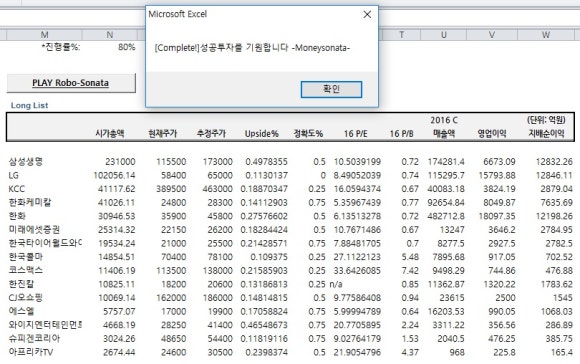Click the Long List heading

point(29,105)
